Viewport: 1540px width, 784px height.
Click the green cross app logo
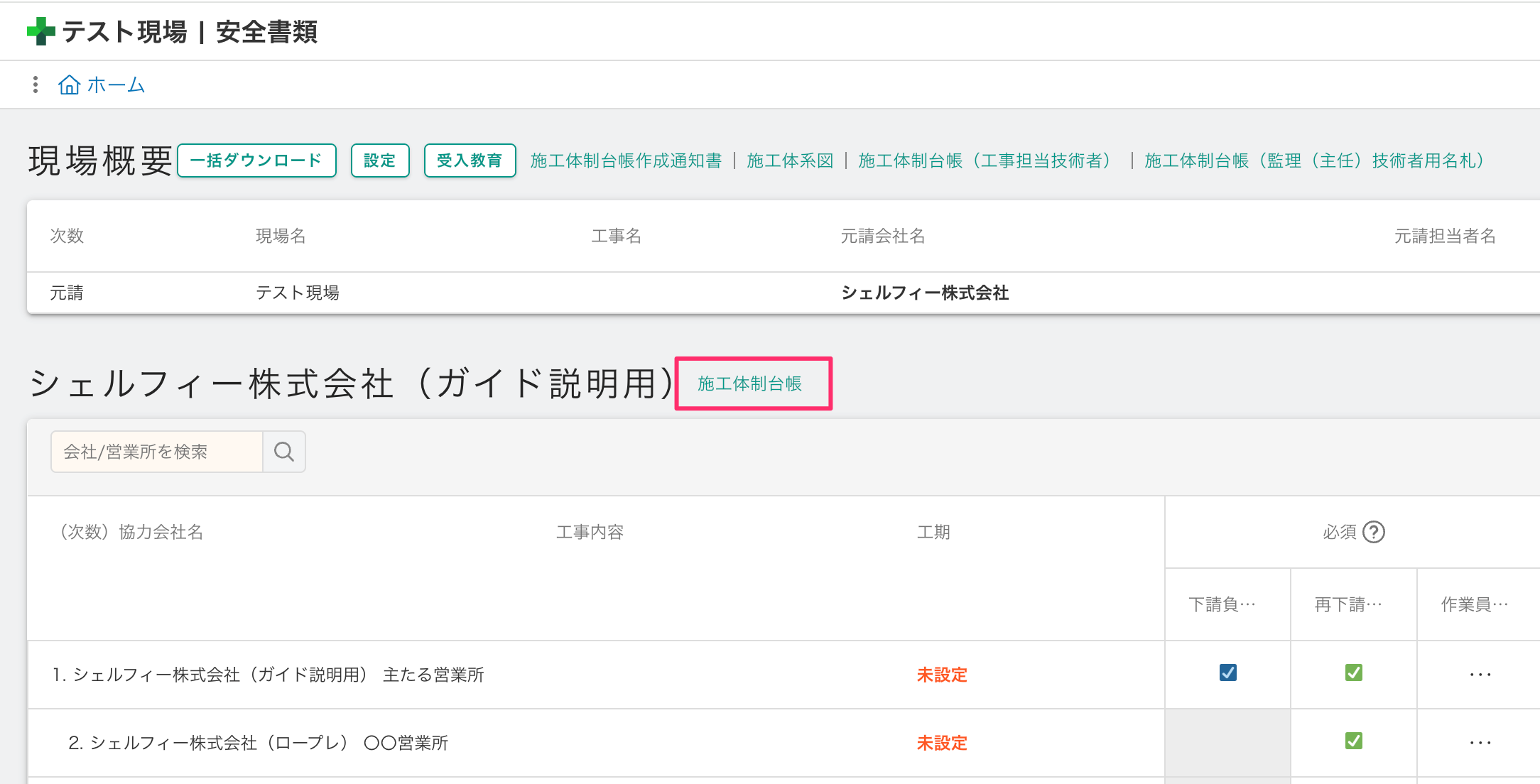pos(40,31)
